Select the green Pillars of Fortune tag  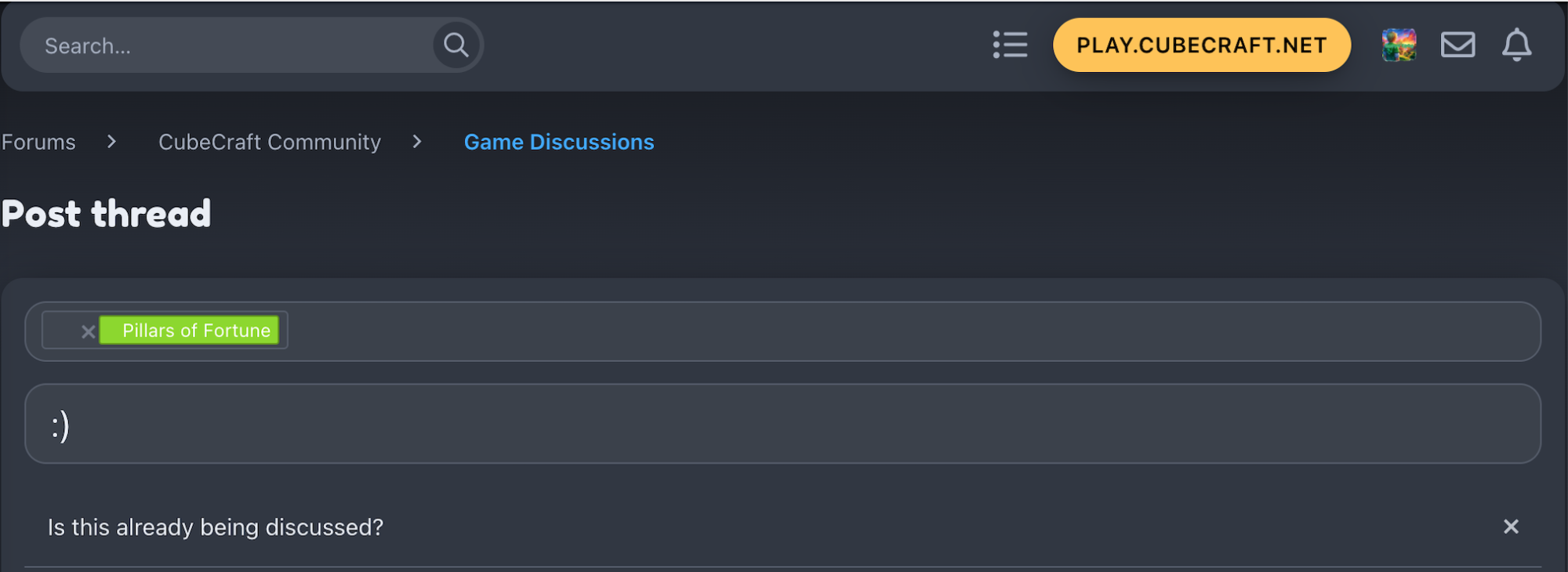click(190, 331)
